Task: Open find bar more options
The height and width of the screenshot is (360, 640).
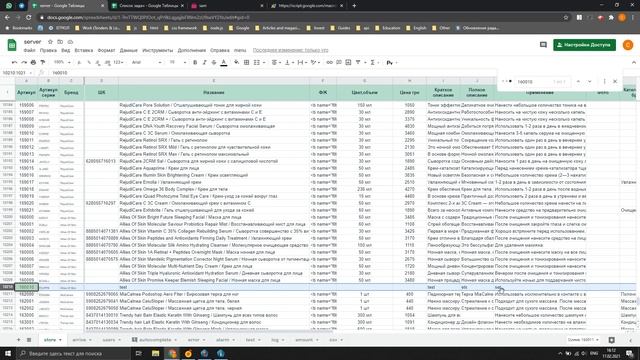Action: (604, 82)
